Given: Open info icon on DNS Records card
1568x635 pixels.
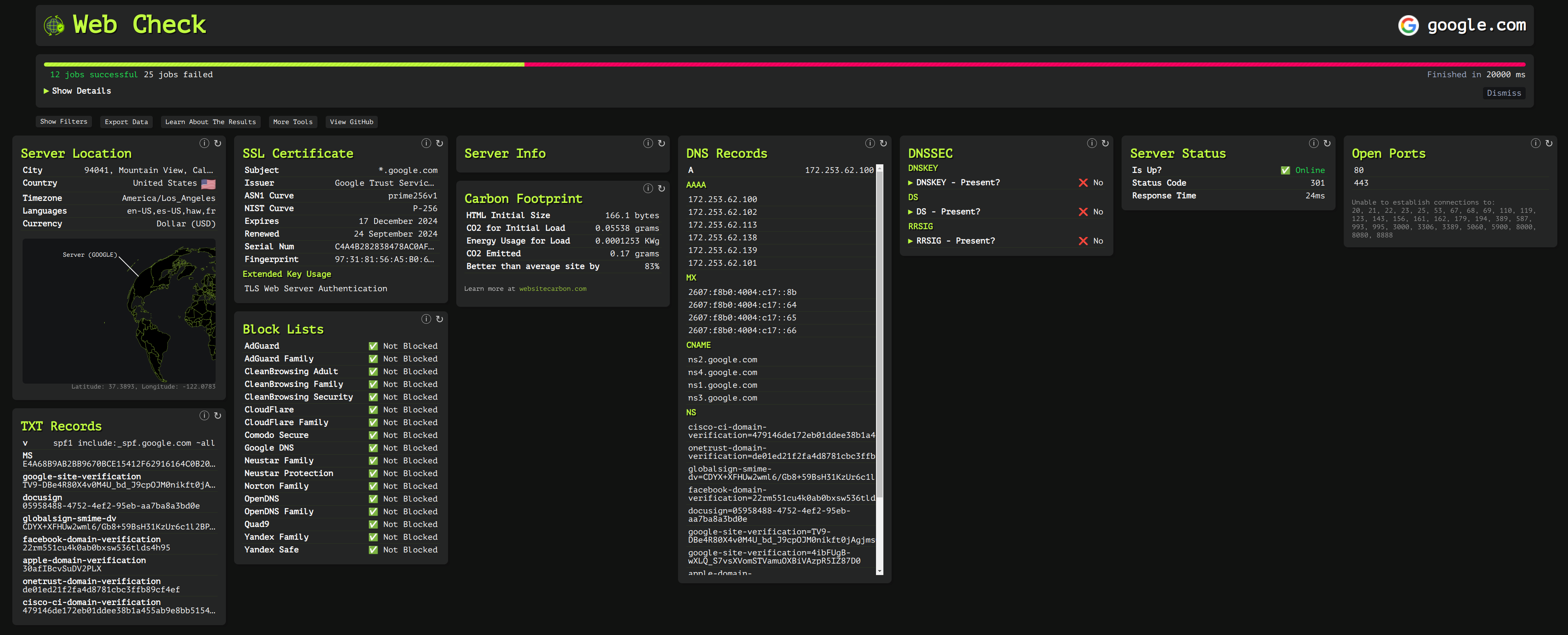Looking at the screenshot, I should [x=870, y=143].
